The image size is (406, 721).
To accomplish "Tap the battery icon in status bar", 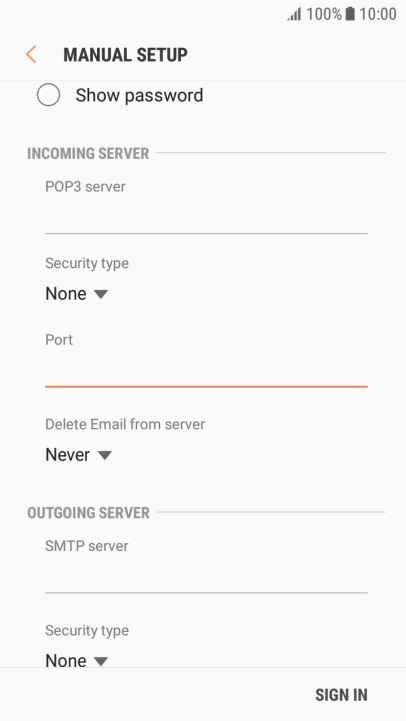I will [350, 14].
